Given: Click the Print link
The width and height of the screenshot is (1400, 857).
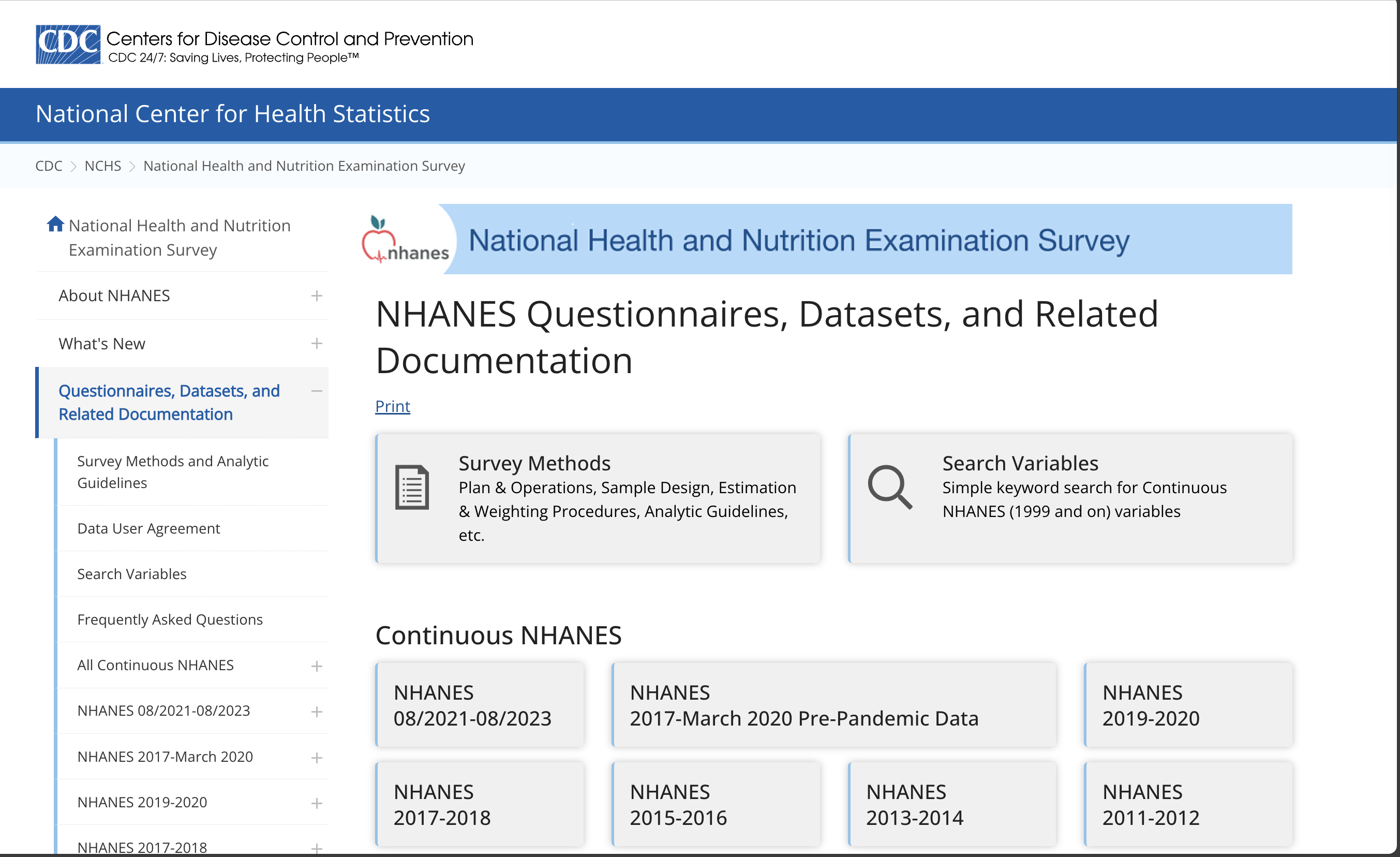Looking at the screenshot, I should [393, 406].
